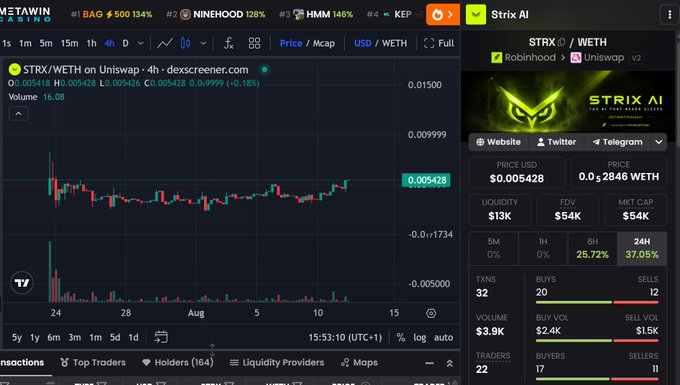Open the three-dot menu beside Strix AI
The width and height of the screenshot is (680, 385).
pyautogui.click(x=670, y=15)
